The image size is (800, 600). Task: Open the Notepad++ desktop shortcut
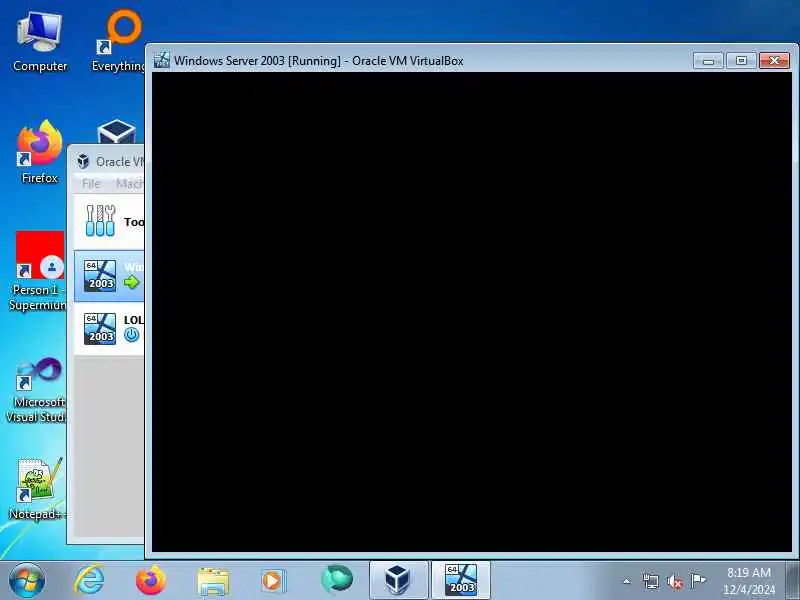pos(38,489)
